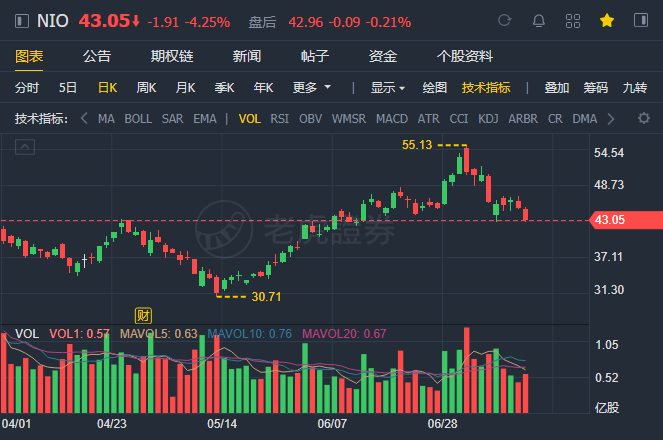The image size is (663, 440).
Task: Collapse chart using the up-arrow box
Action: point(25,147)
